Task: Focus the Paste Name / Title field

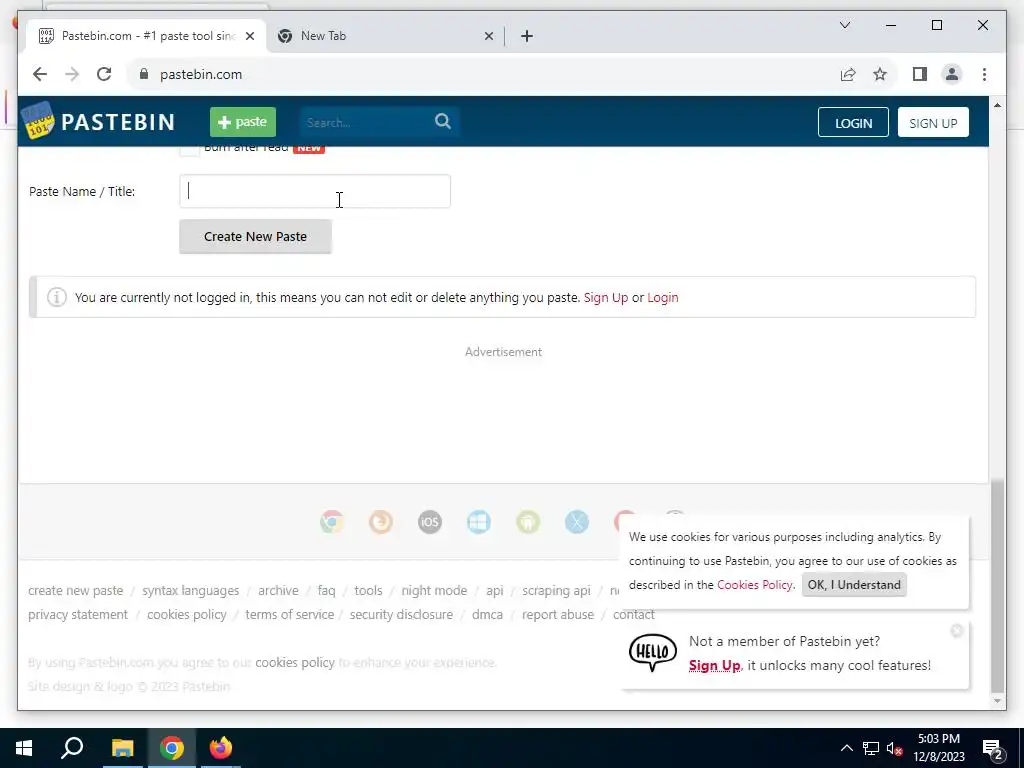Action: pyautogui.click(x=315, y=191)
